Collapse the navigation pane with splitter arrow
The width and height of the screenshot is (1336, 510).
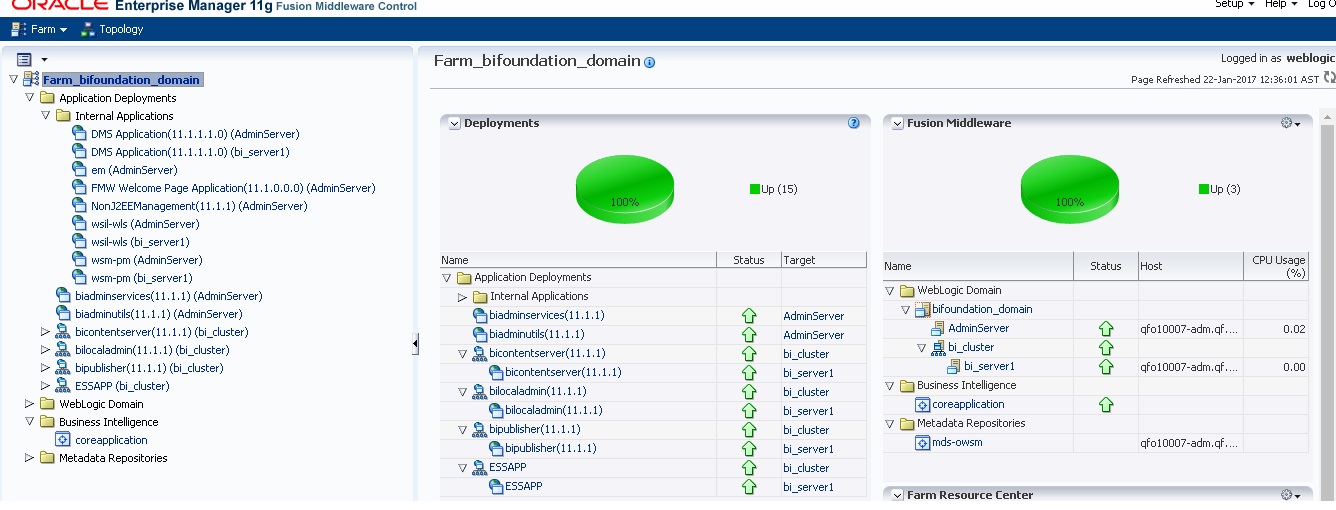click(x=416, y=344)
